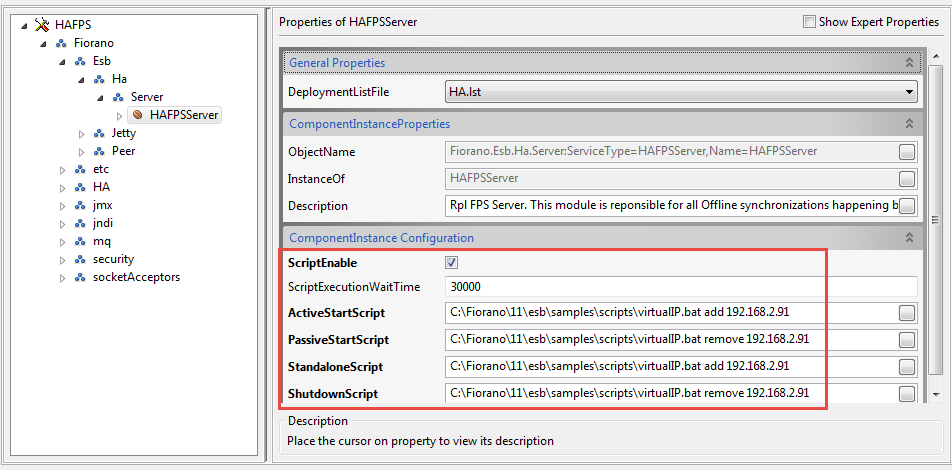
Task: Select the jndi tree item label
Action: 103,223
